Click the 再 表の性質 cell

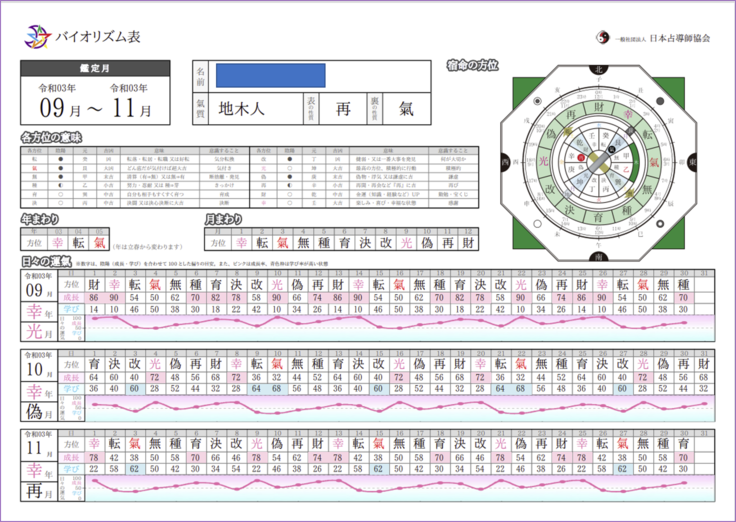tap(344, 105)
